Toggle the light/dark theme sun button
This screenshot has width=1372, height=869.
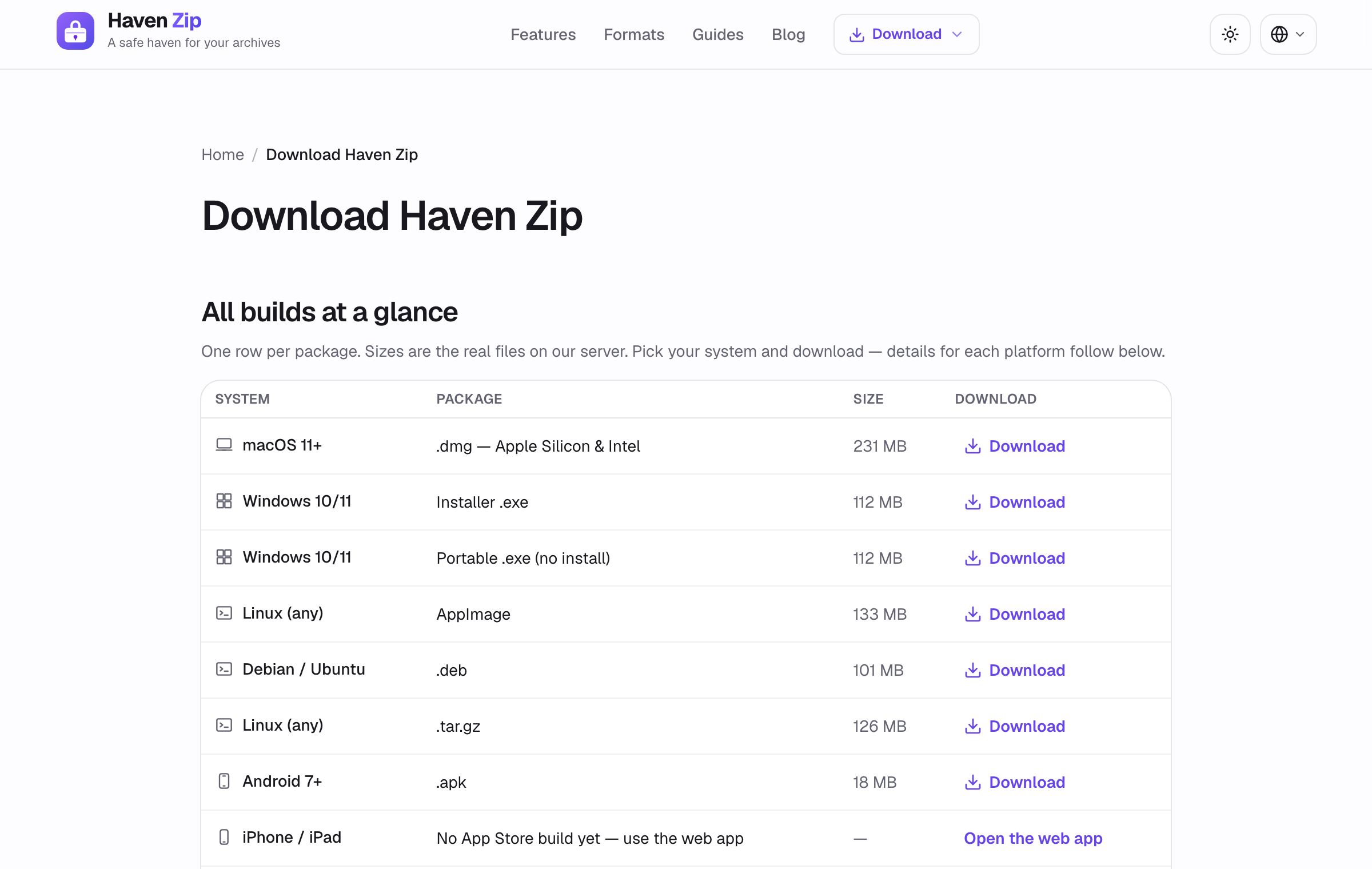click(1230, 34)
